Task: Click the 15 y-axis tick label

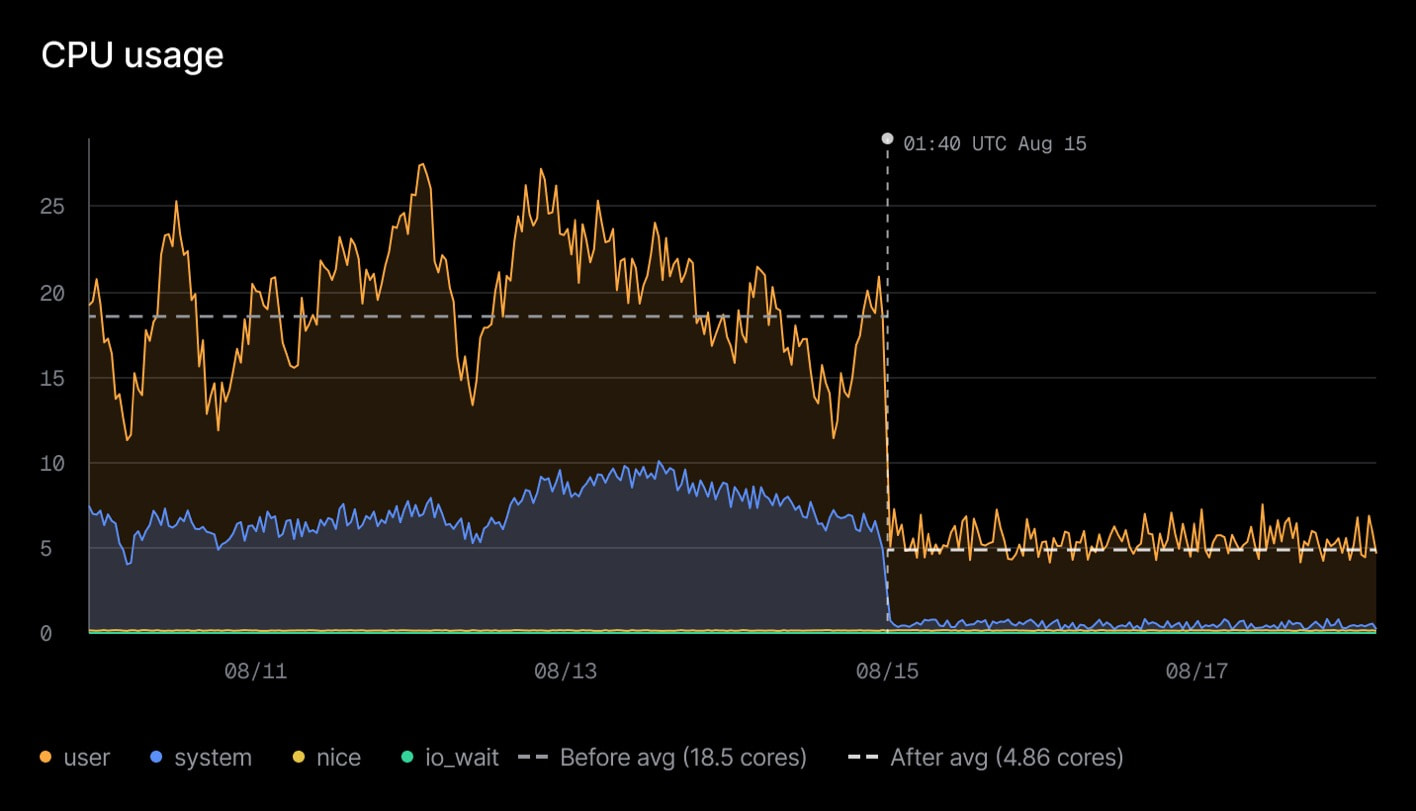Action: click(x=52, y=378)
